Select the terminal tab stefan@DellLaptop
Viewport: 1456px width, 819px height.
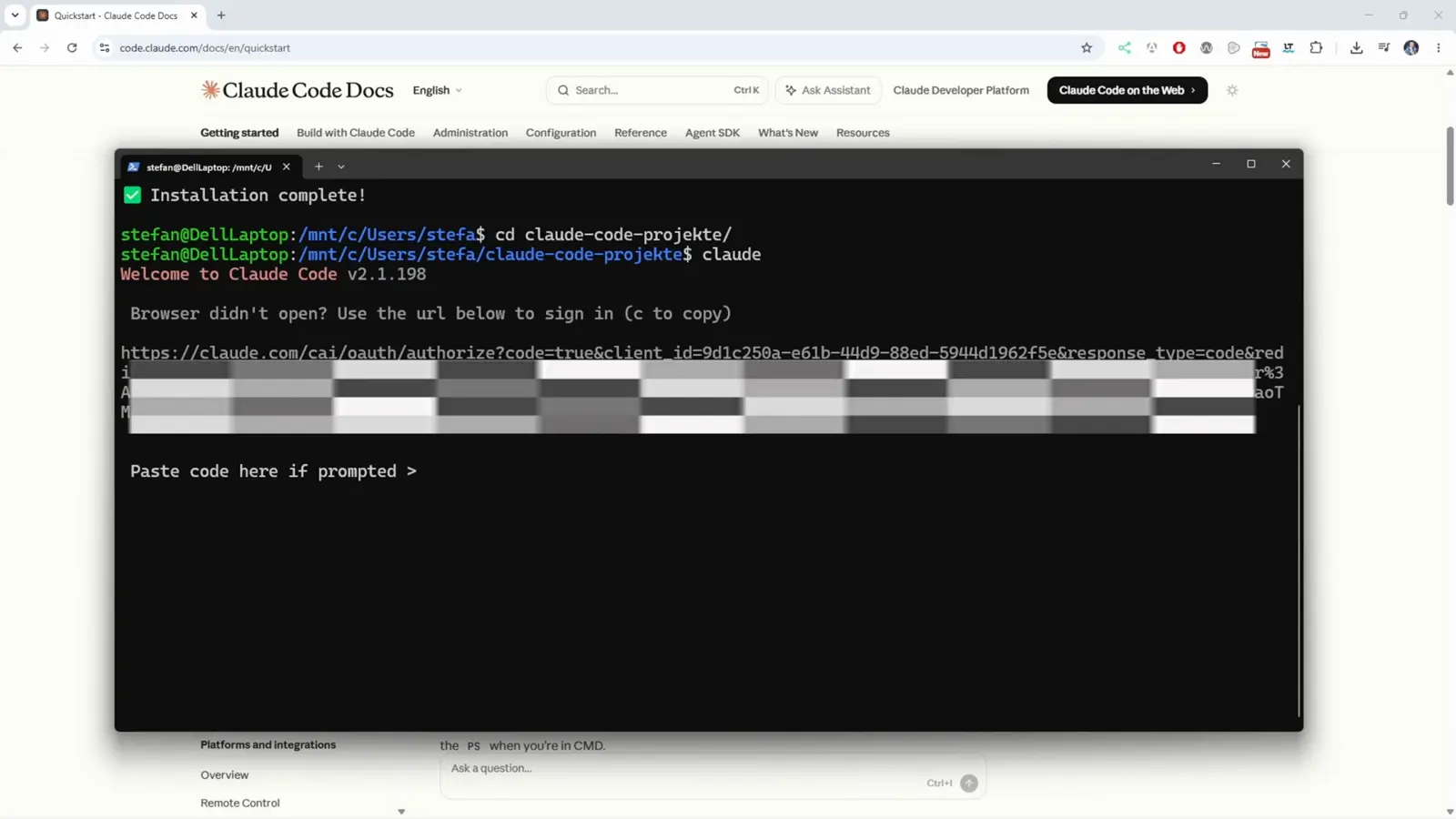coord(208,167)
